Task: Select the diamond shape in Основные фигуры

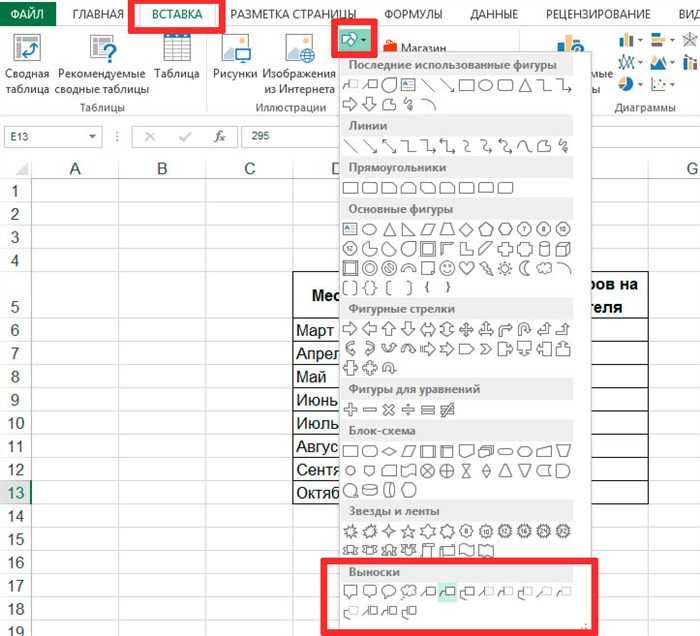Action: (467, 229)
